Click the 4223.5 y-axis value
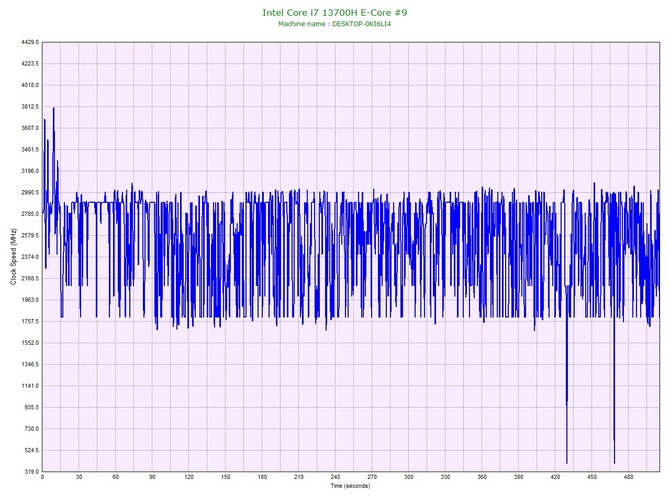The height and width of the screenshot is (503, 670). point(29,64)
